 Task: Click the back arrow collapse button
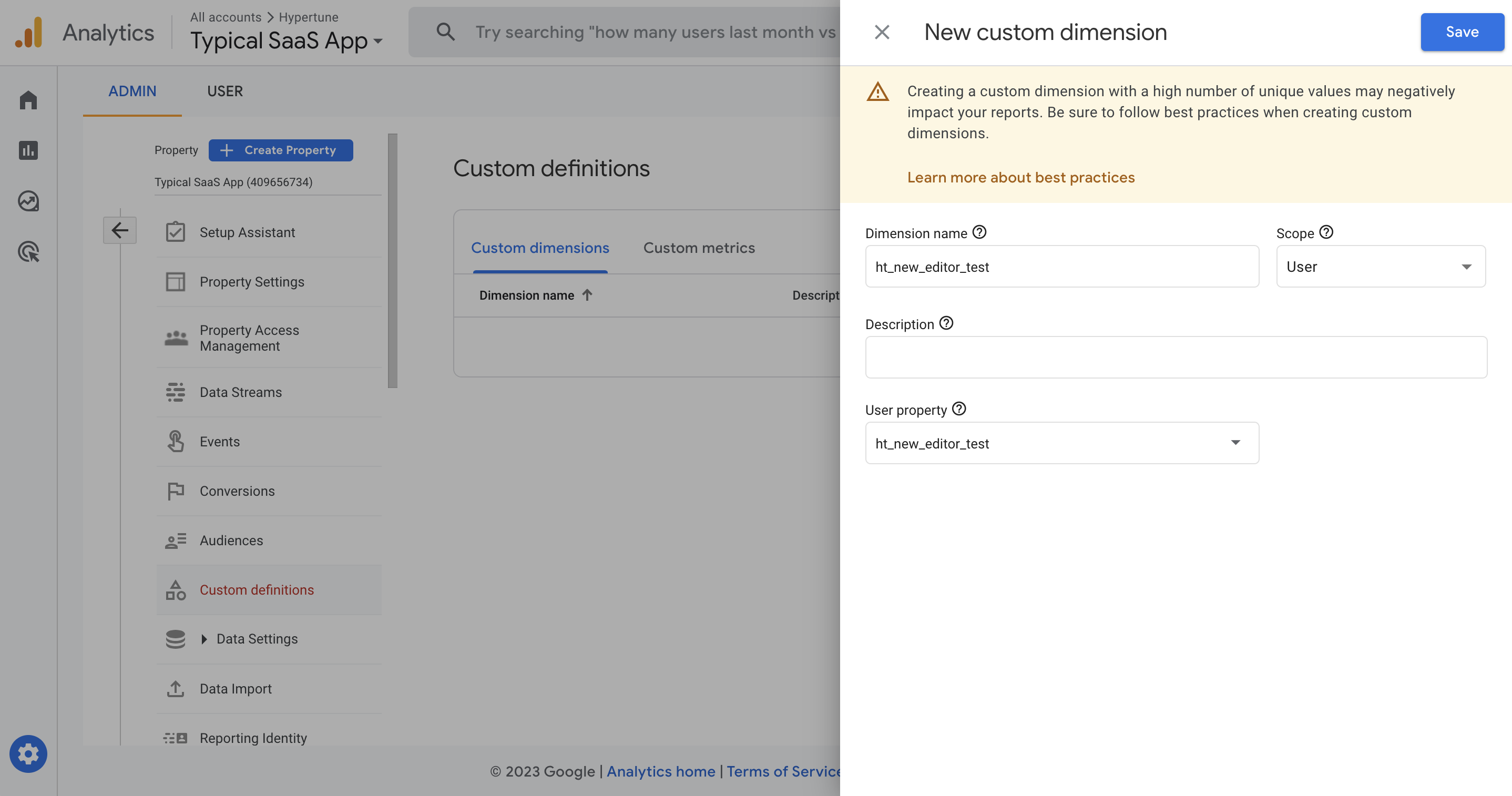[x=120, y=230]
